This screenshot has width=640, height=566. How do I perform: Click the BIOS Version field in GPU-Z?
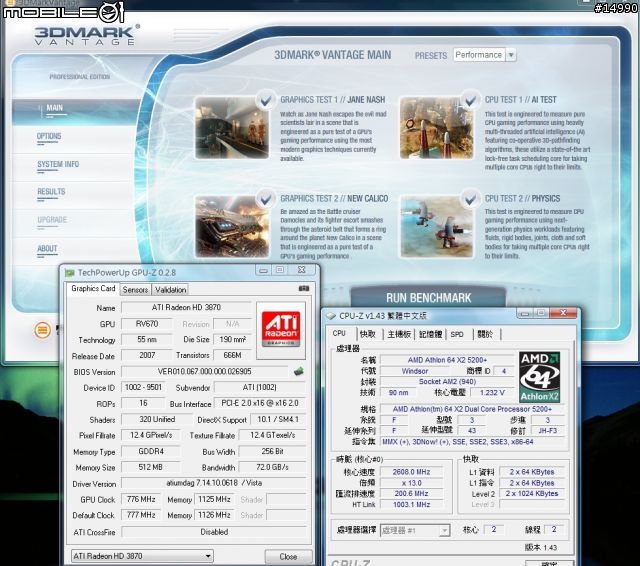click(x=204, y=372)
